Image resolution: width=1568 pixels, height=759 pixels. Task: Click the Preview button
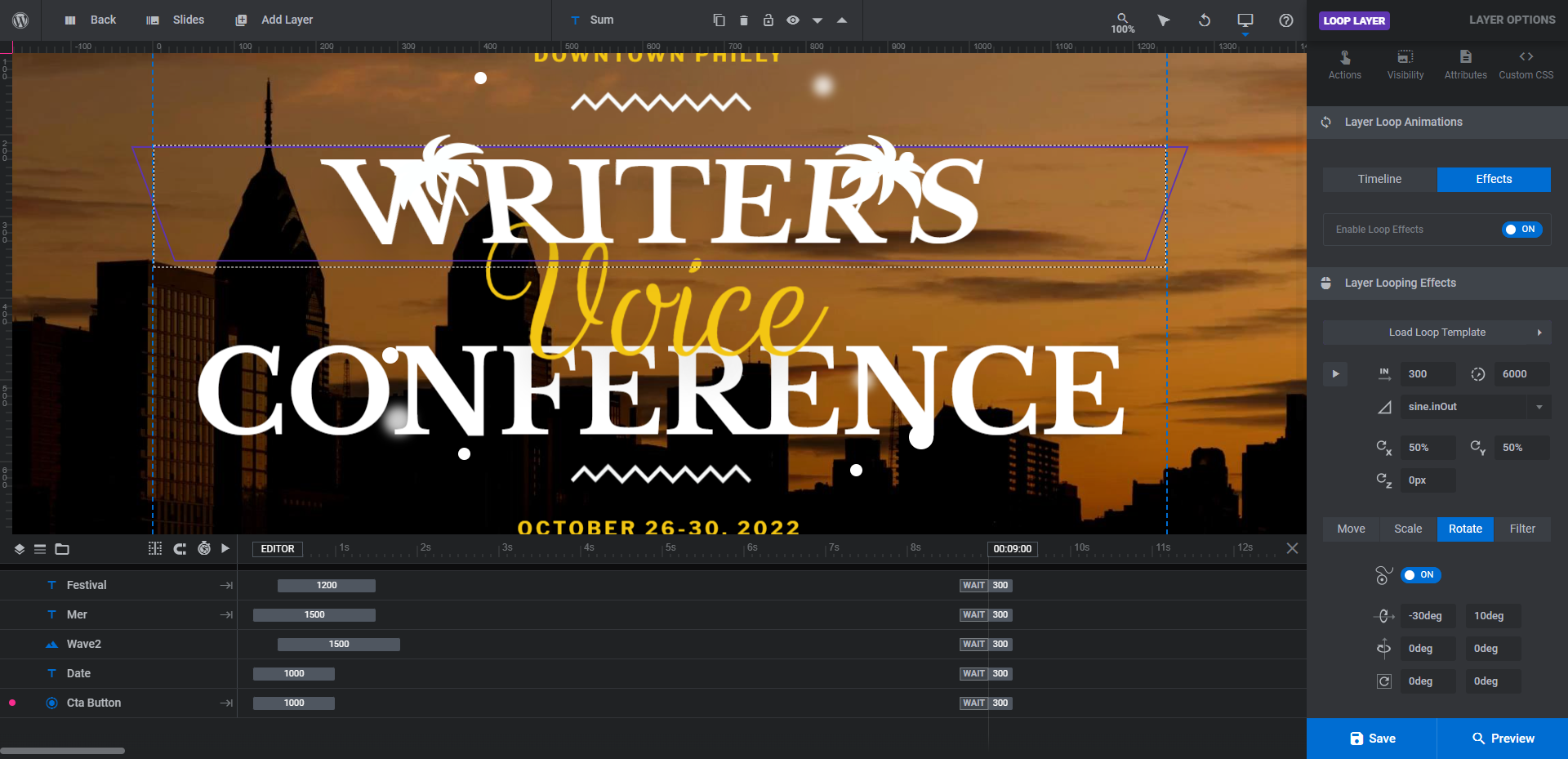[1503, 739]
